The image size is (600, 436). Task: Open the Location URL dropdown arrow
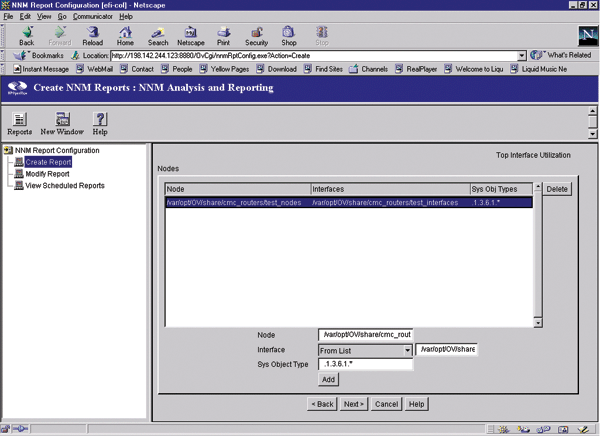point(521,55)
